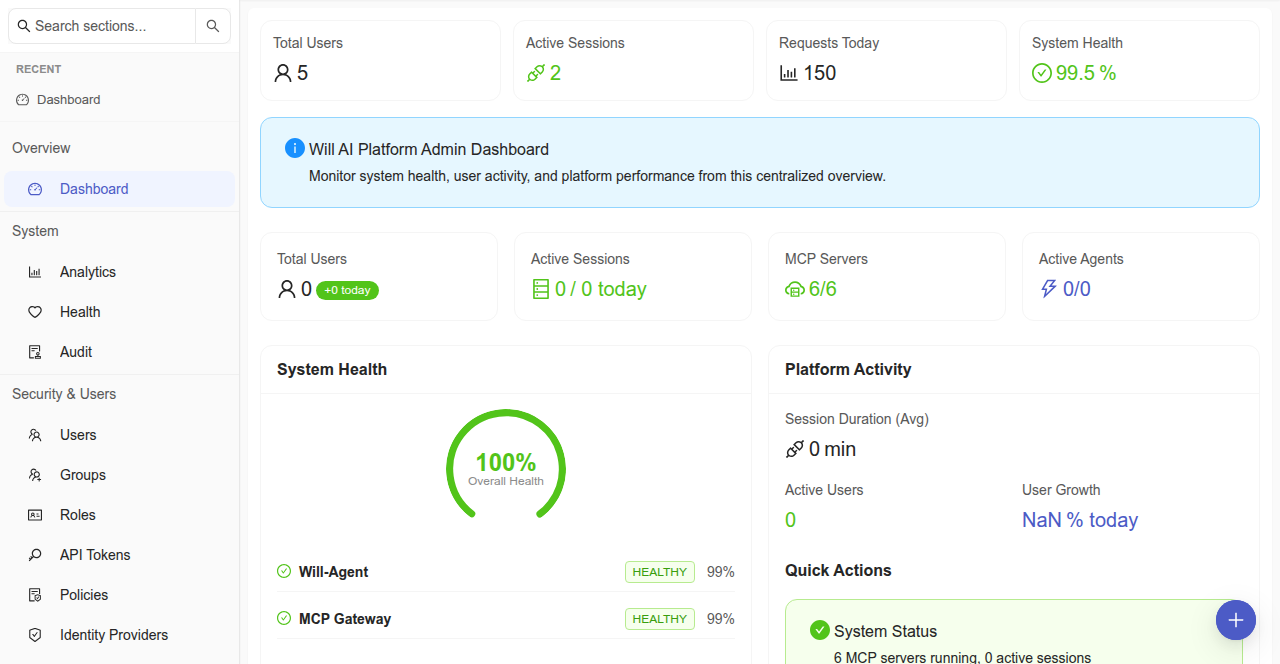Click the 0 min session duration value
This screenshot has height=664, width=1280.
[x=833, y=449]
